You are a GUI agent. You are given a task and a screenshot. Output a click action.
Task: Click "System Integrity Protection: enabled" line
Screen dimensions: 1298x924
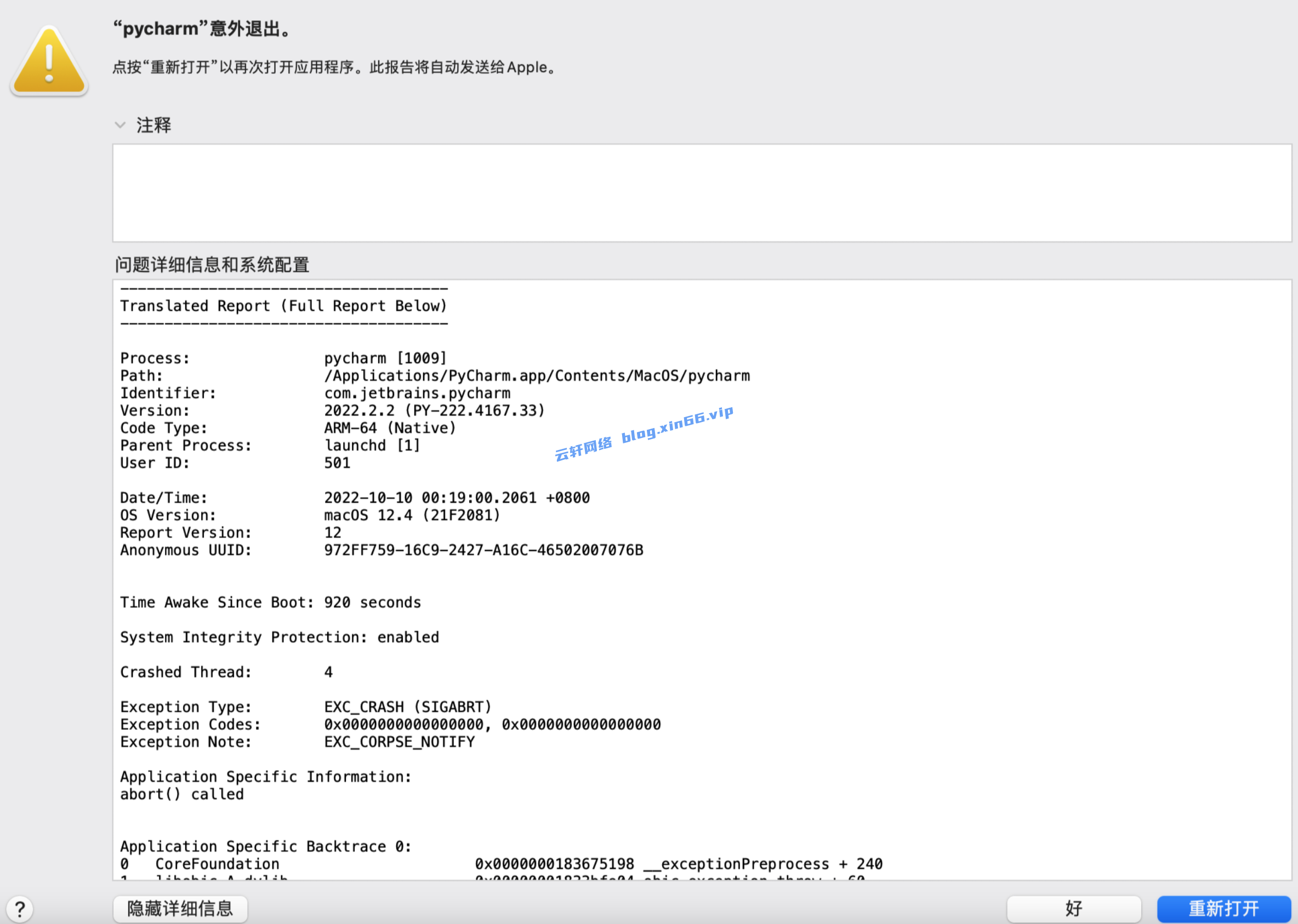click(x=280, y=637)
